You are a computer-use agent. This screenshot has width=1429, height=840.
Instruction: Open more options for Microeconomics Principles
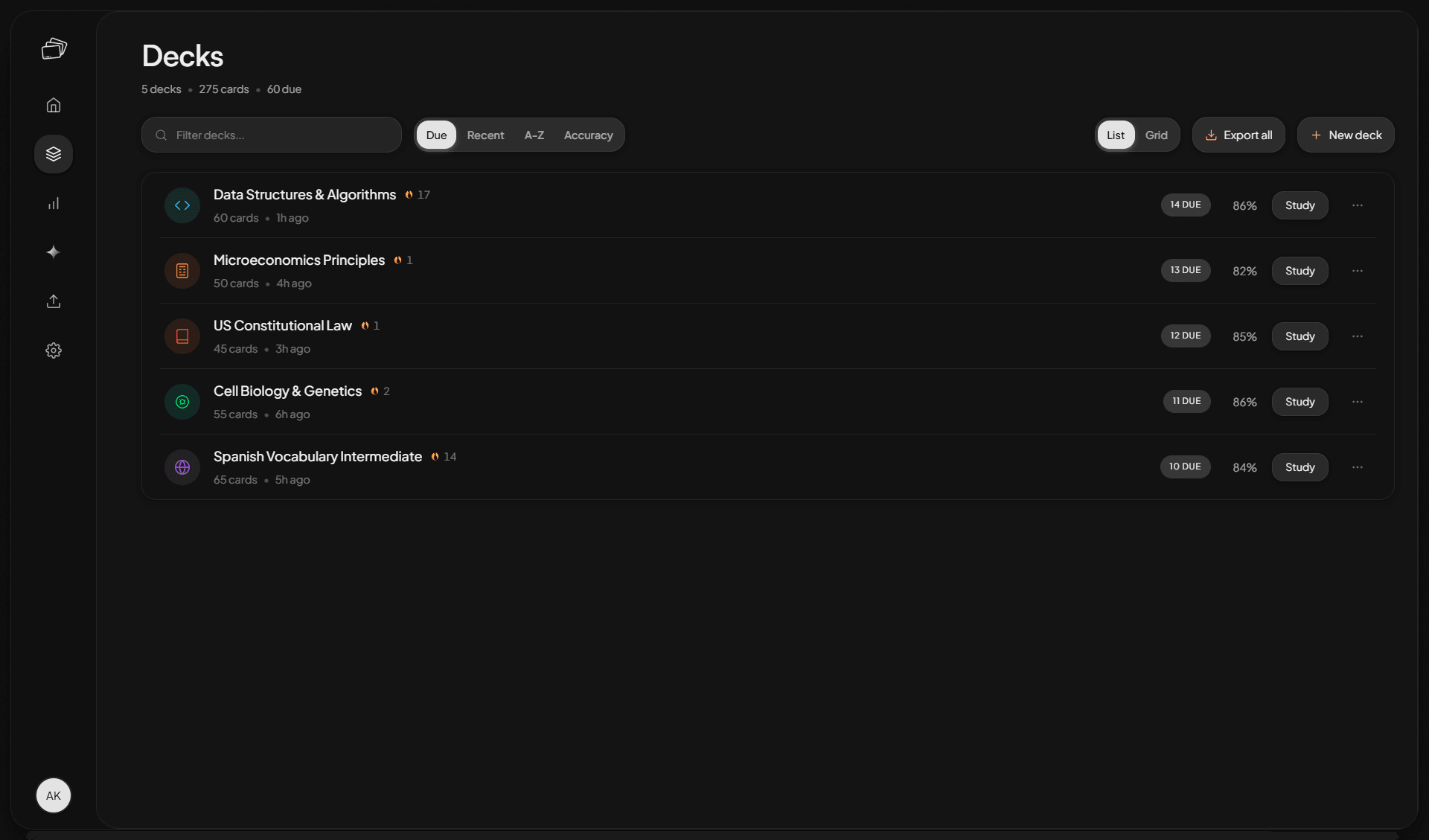[x=1358, y=271]
